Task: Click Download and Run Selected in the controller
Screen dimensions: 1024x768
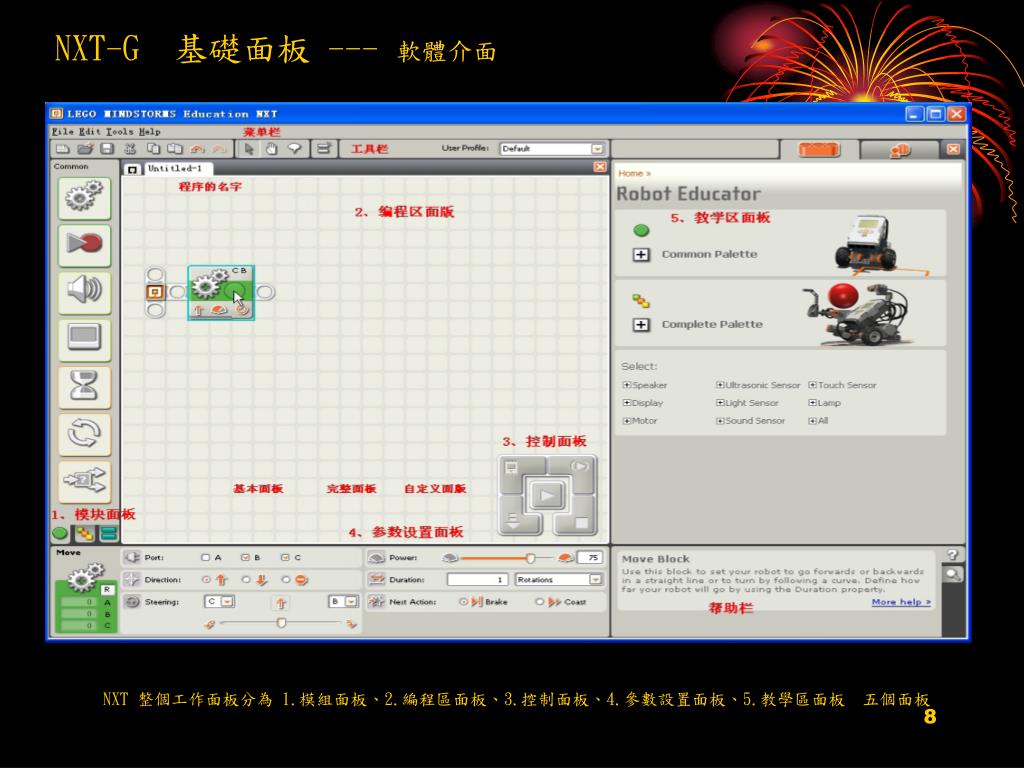Action: [x=579, y=466]
